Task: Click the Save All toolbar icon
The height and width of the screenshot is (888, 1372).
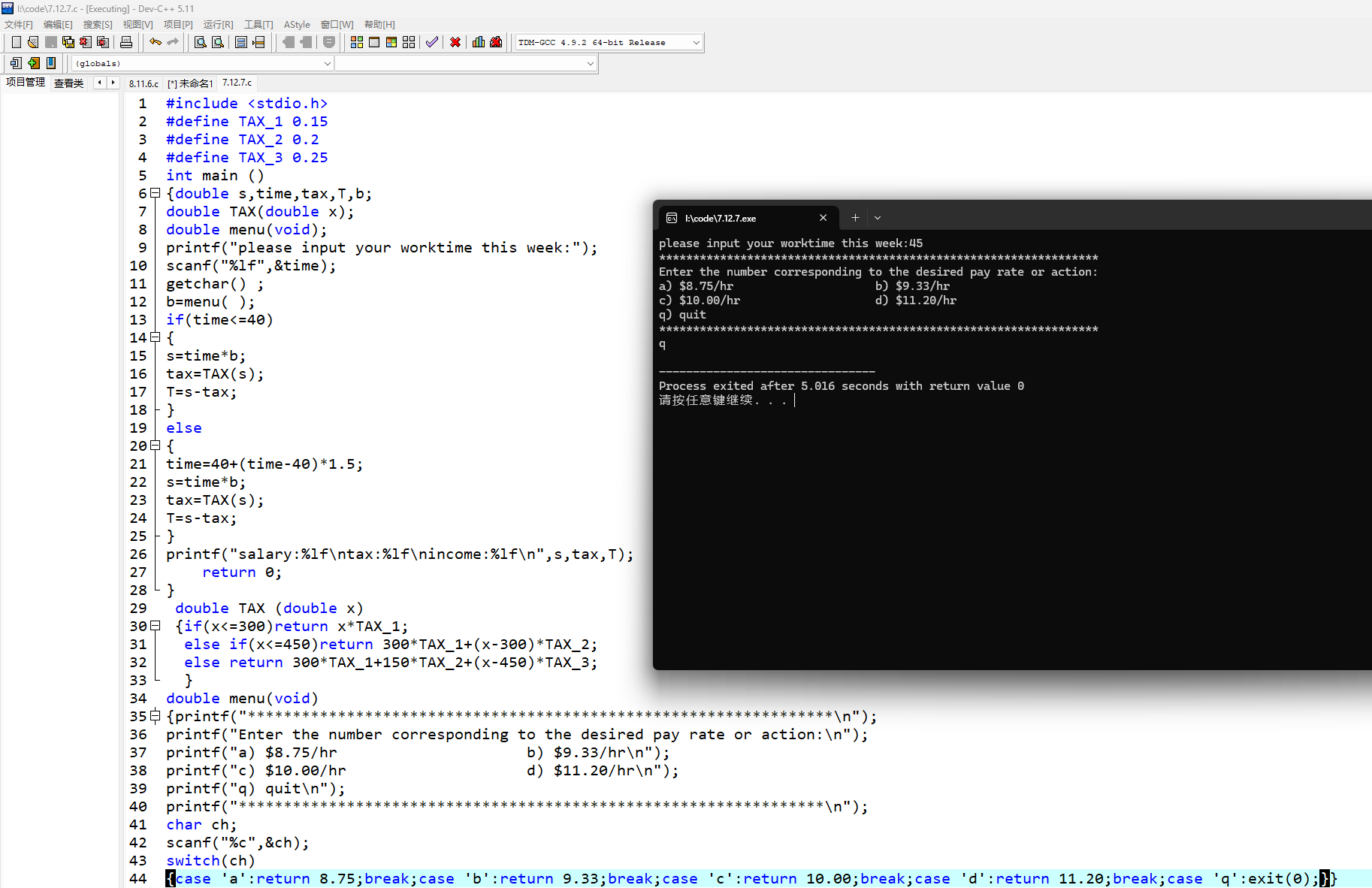Action: (x=68, y=42)
